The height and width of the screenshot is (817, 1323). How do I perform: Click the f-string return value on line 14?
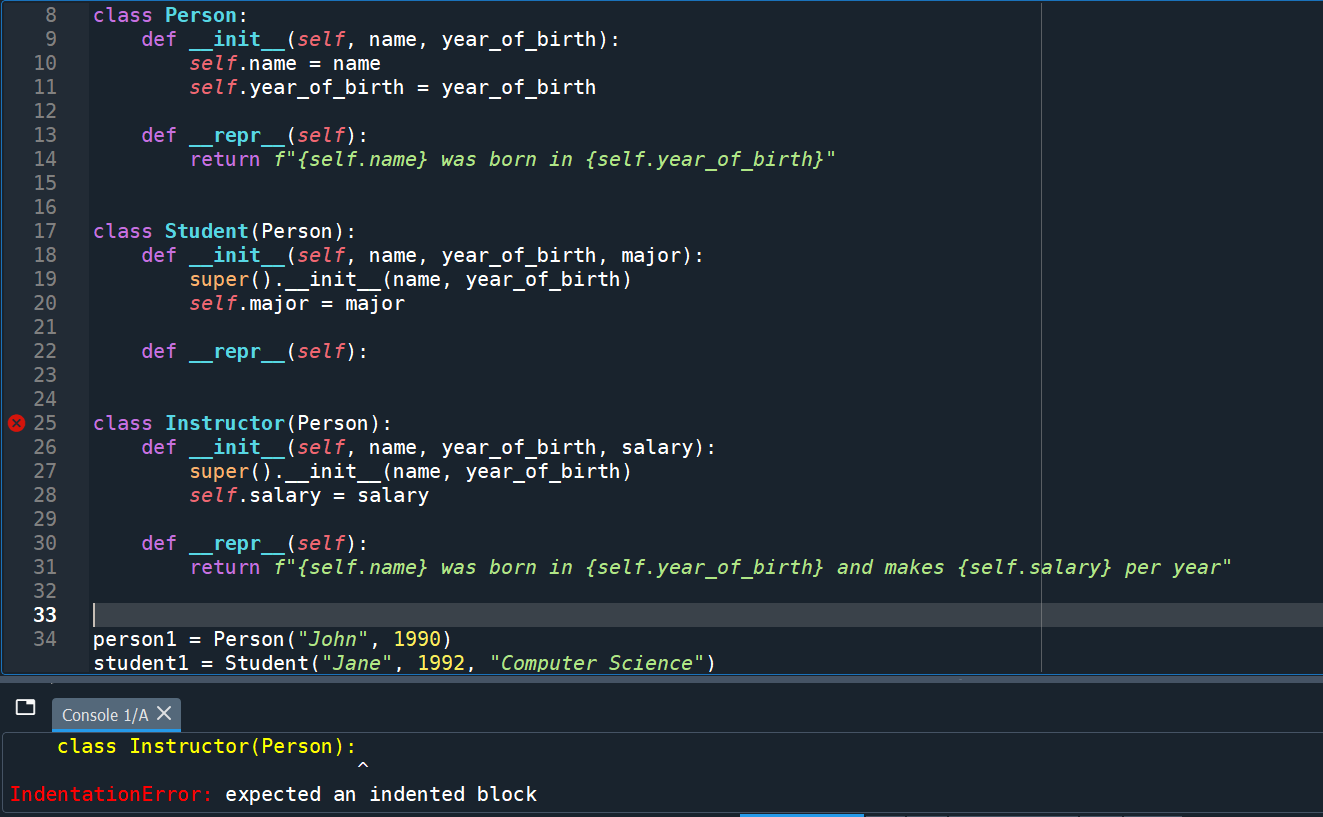click(x=550, y=158)
